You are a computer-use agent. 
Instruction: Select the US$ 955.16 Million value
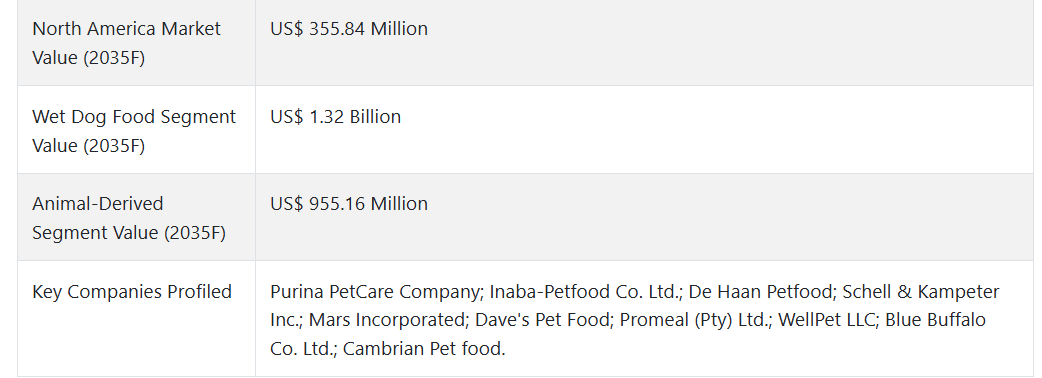[349, 203]
